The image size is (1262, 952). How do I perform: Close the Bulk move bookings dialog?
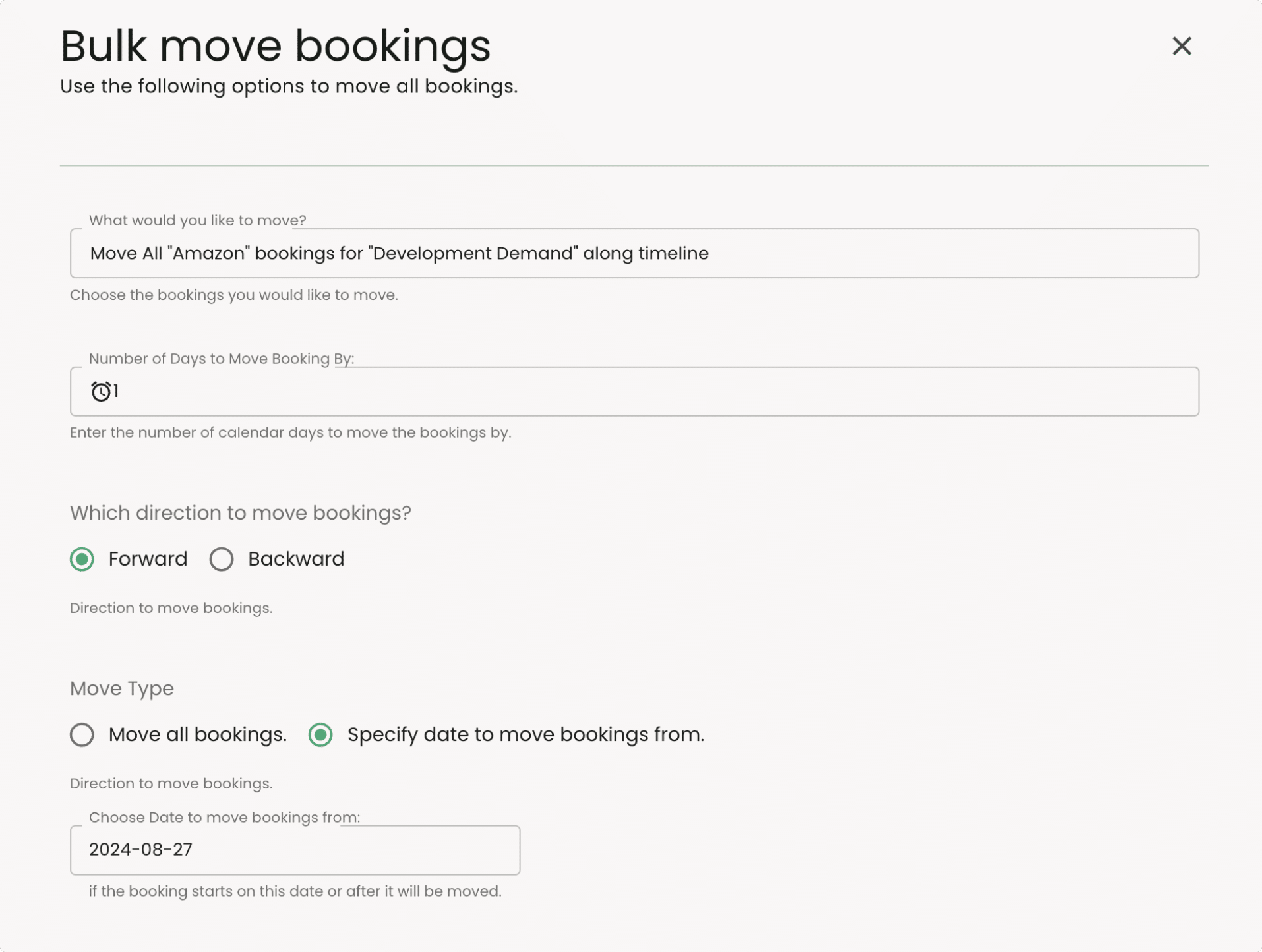pos(1181,46)
